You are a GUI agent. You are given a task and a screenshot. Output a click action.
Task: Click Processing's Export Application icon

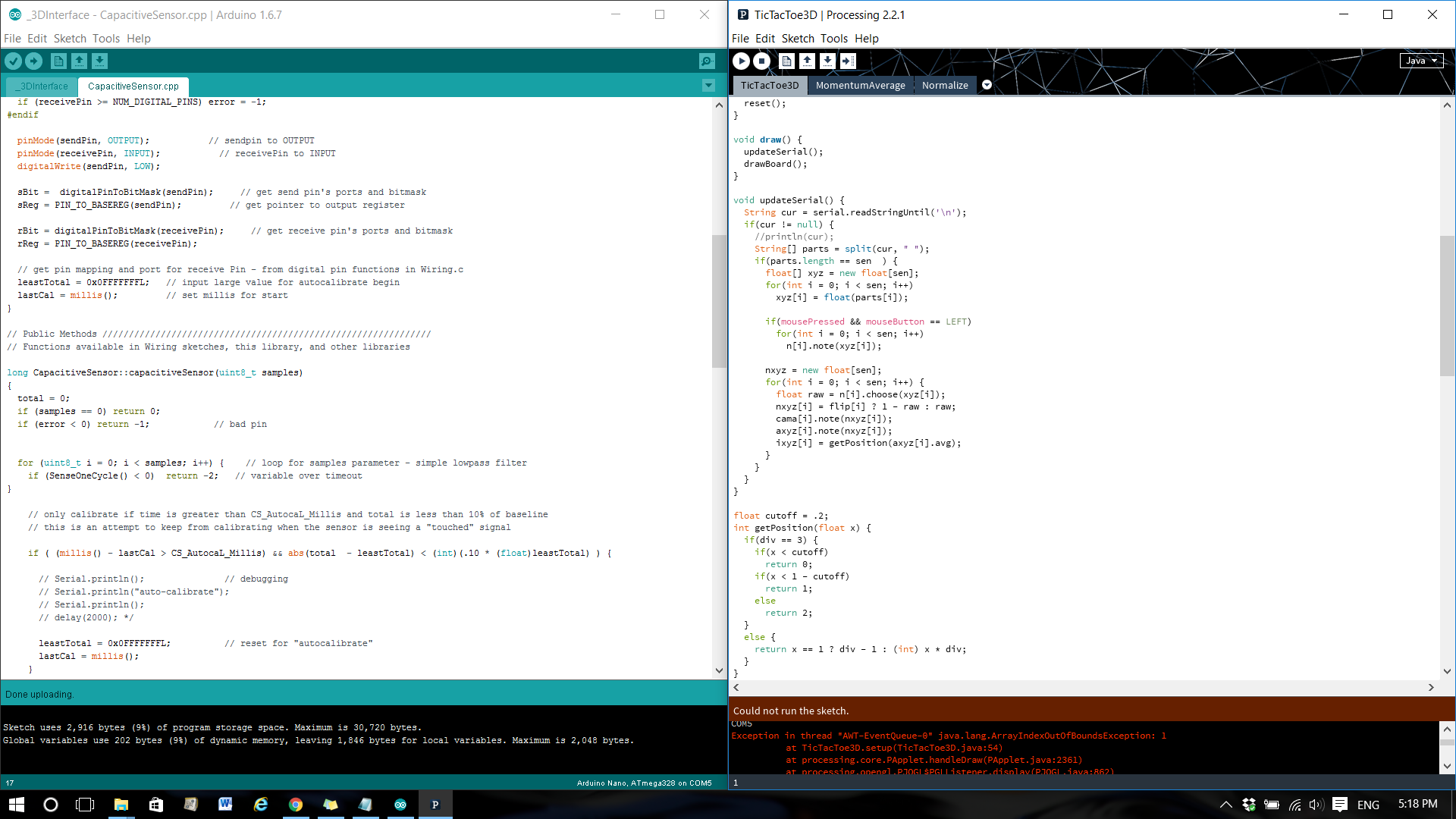tap(848, 61)
